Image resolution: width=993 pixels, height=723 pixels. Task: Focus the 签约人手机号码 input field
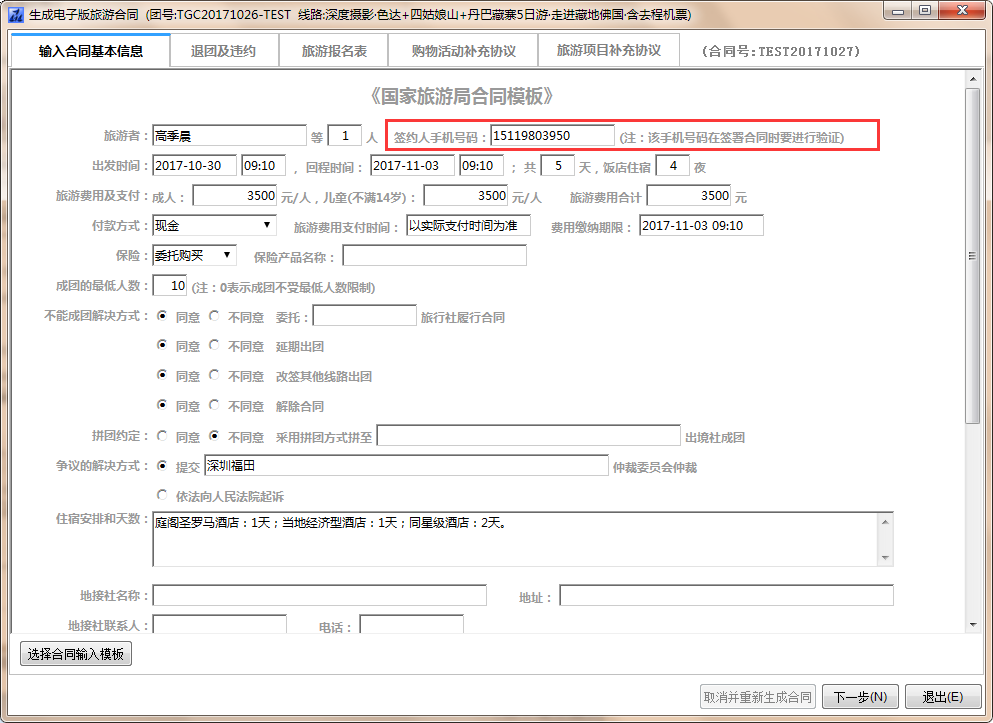pyautogui.click(x=552, y=135)
